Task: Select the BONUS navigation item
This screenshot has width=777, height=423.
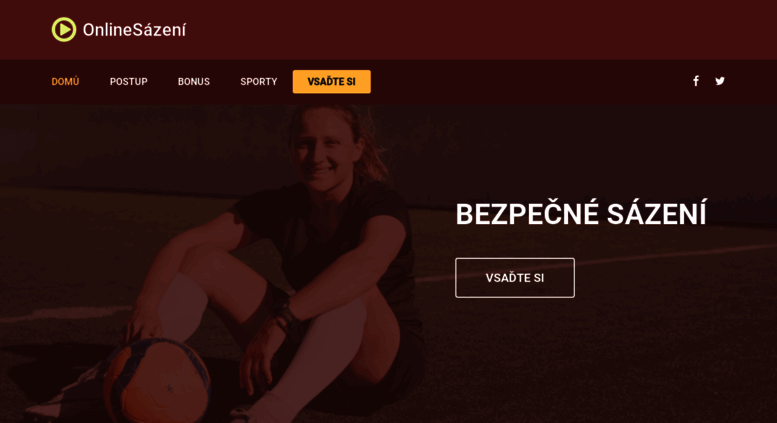Action: tap(194, 82)
